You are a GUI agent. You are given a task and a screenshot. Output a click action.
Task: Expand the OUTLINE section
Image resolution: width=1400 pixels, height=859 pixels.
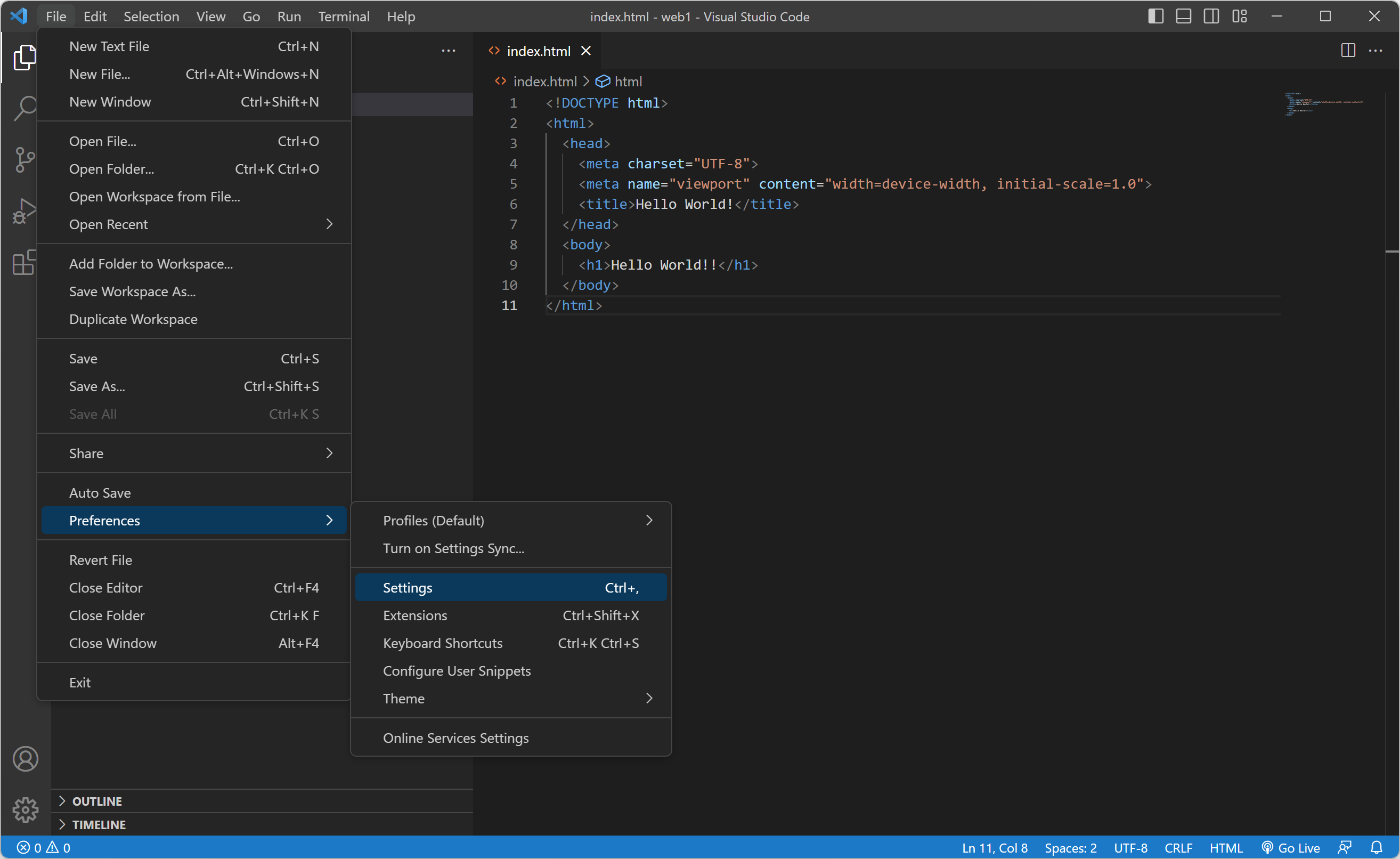[x=96, y=800]
